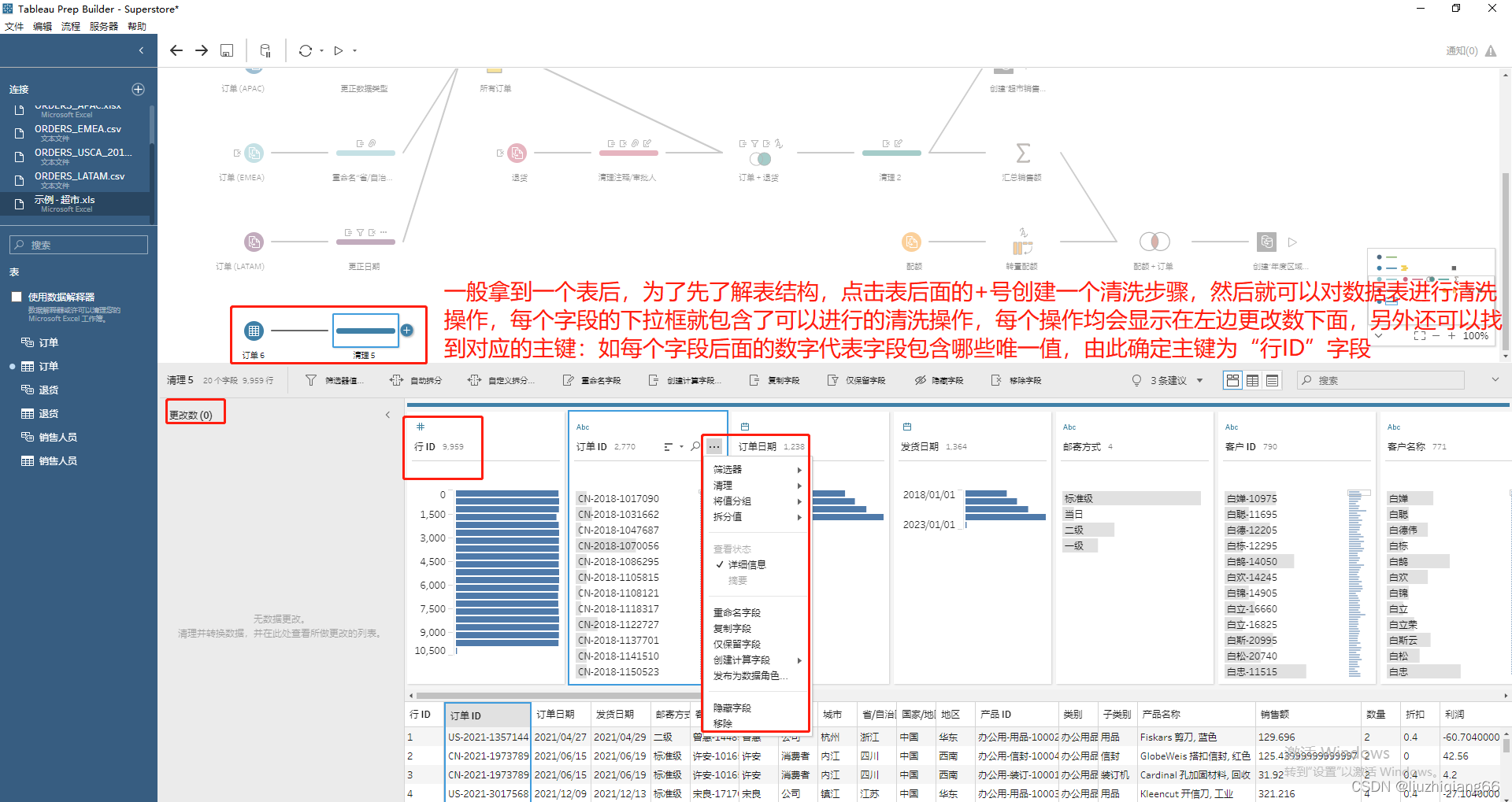
Task: Collapse the flow navigator minimap chevron
Action: click(x=1378, y=335)
